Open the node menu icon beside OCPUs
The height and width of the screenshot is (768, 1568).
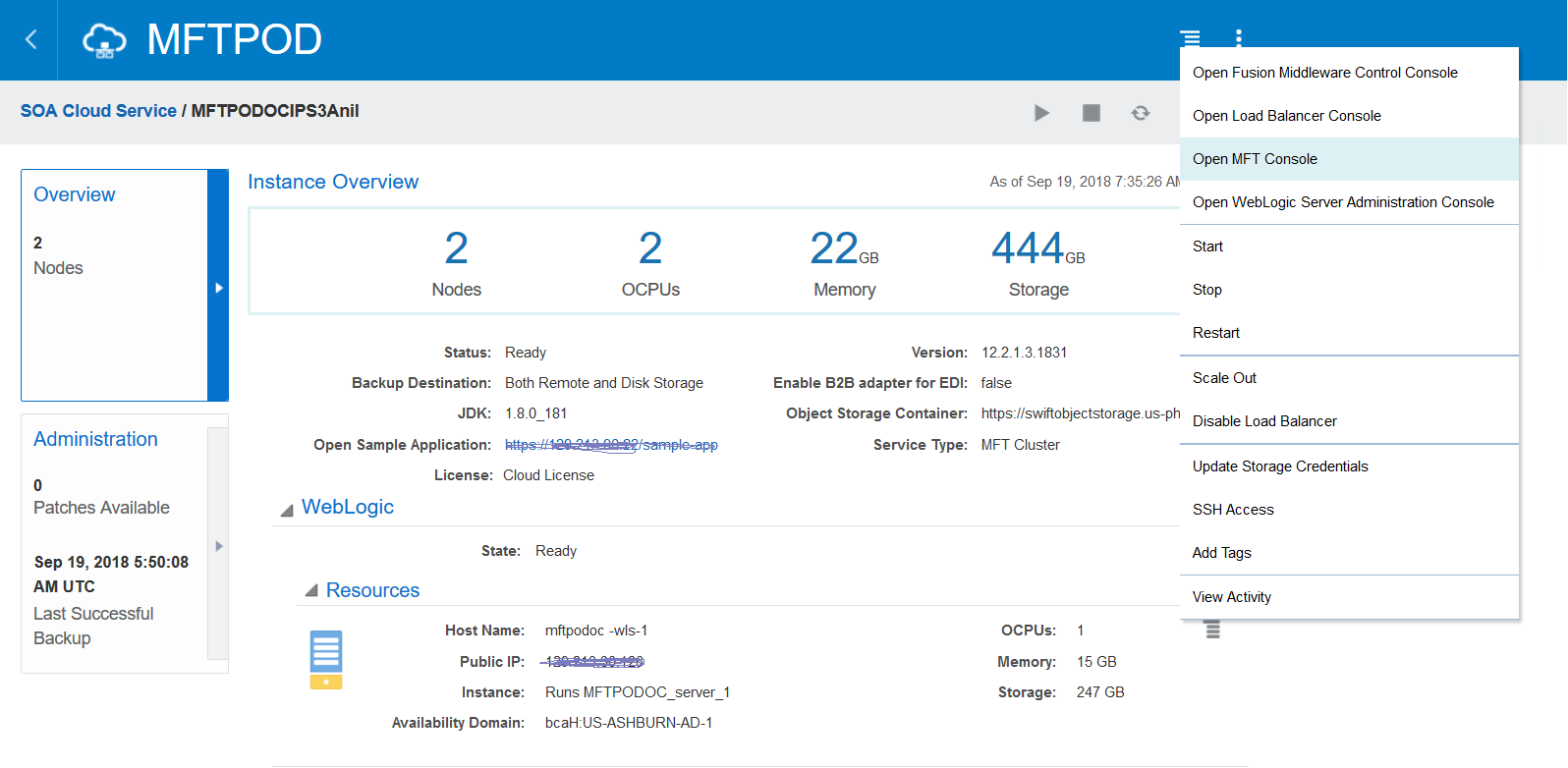pos(1212,630)
